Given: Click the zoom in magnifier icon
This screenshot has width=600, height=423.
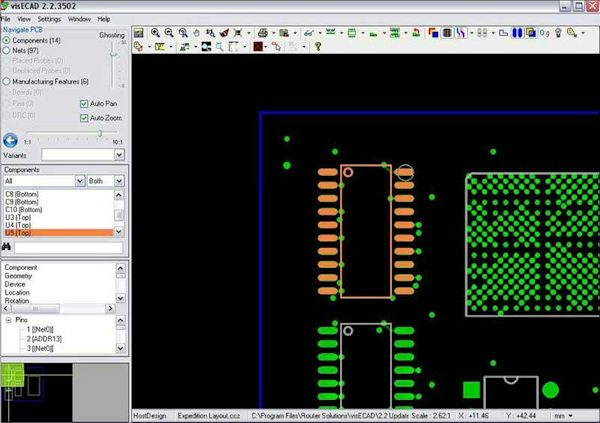Looking at the screenshot, I should click(x=155, y=33).
